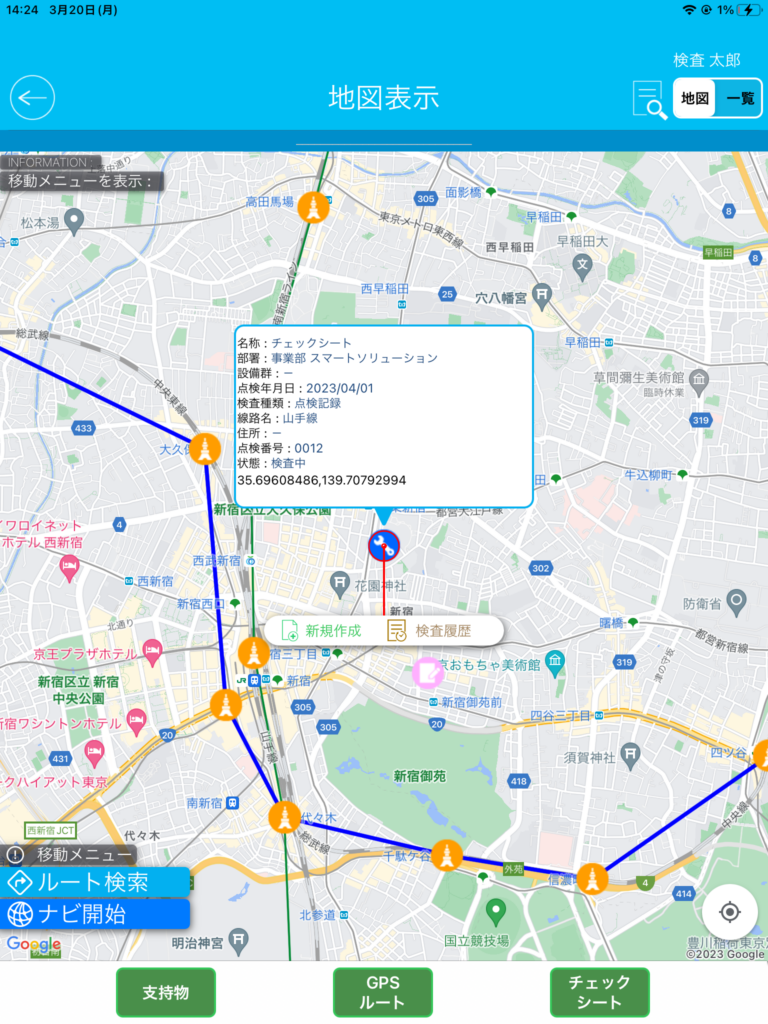Open the list search icon

point(649,100)
